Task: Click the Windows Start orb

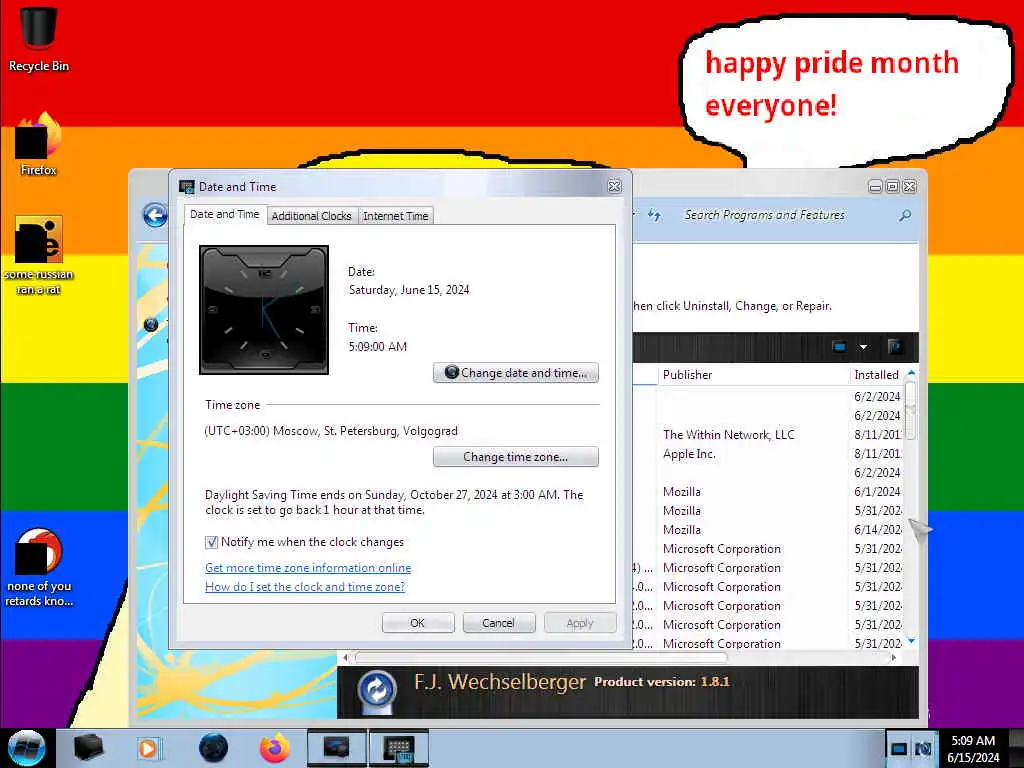Action: pos(26,748)
